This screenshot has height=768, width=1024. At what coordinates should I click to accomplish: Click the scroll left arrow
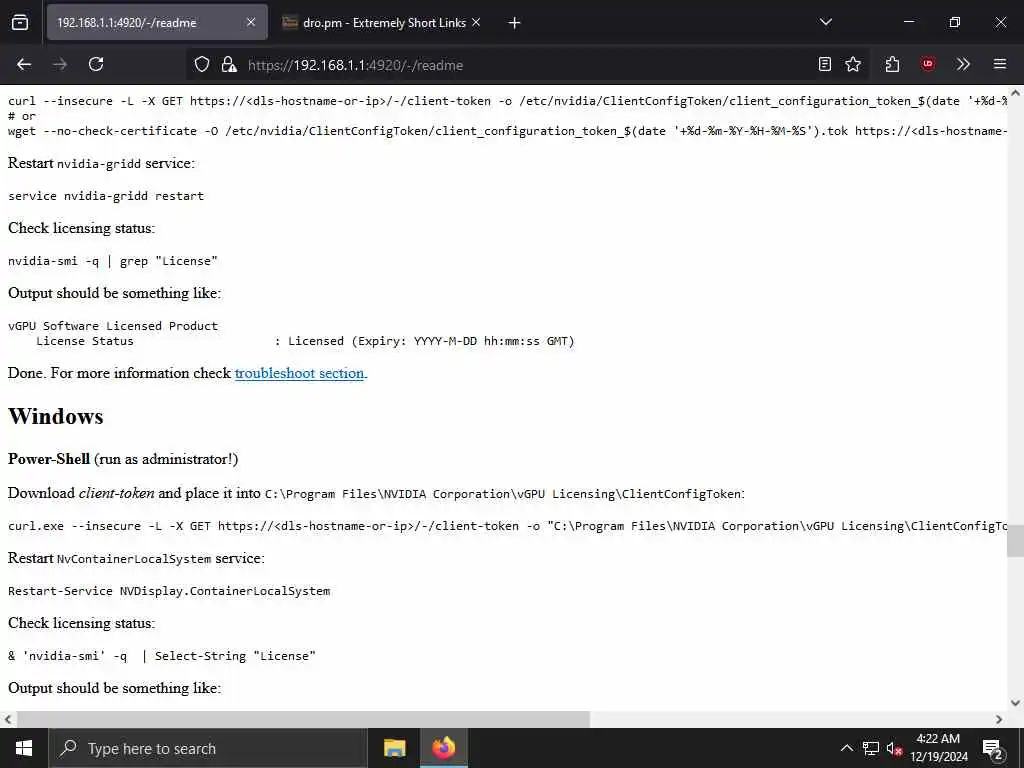[x=8, y=719]
